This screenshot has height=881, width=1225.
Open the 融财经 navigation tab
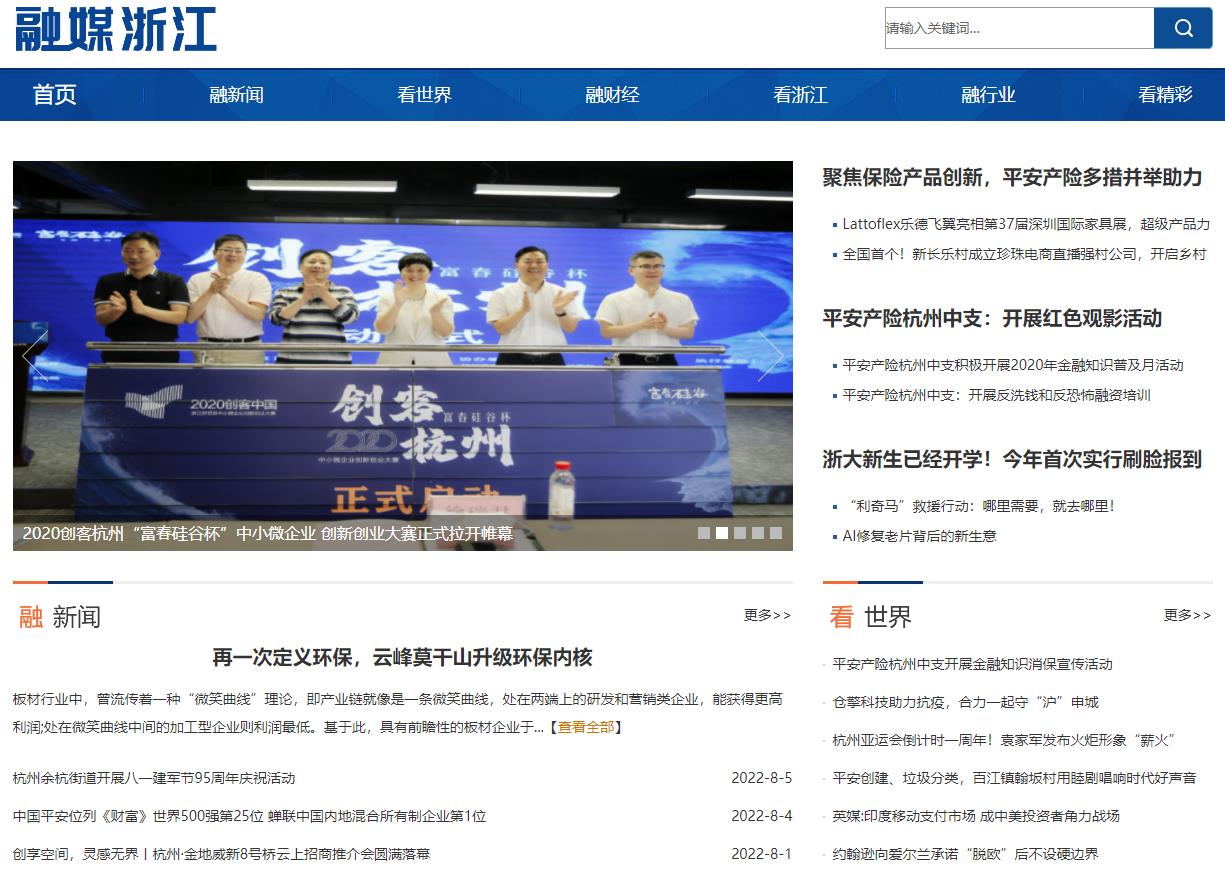click(x=612, y=95)
